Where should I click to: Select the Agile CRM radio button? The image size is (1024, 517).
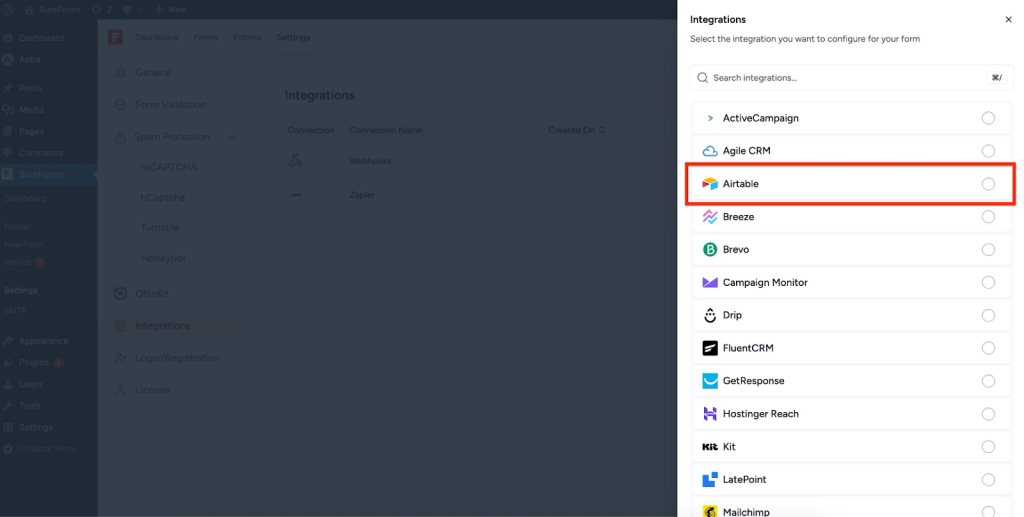click(988, 151)
